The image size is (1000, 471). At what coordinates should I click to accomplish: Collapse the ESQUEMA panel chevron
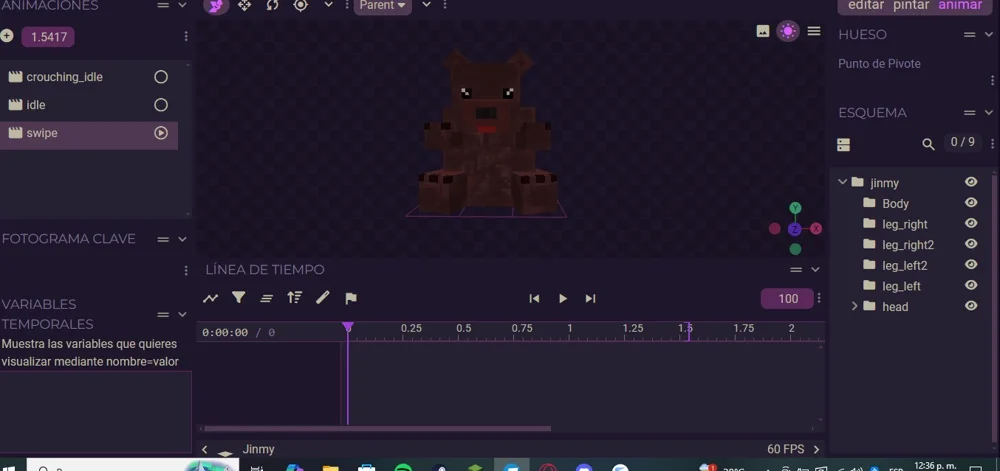point(989,113)
